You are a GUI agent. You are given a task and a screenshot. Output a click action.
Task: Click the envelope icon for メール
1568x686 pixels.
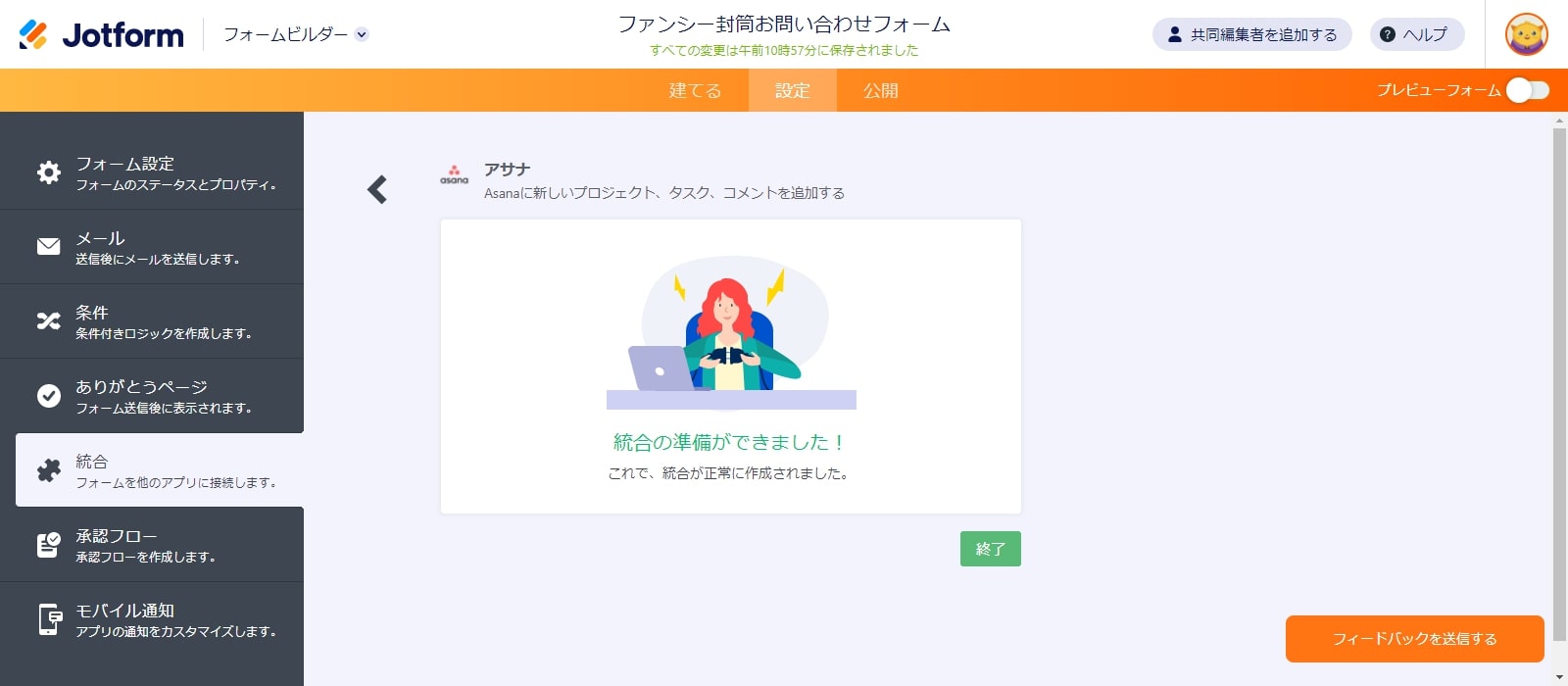48,247
